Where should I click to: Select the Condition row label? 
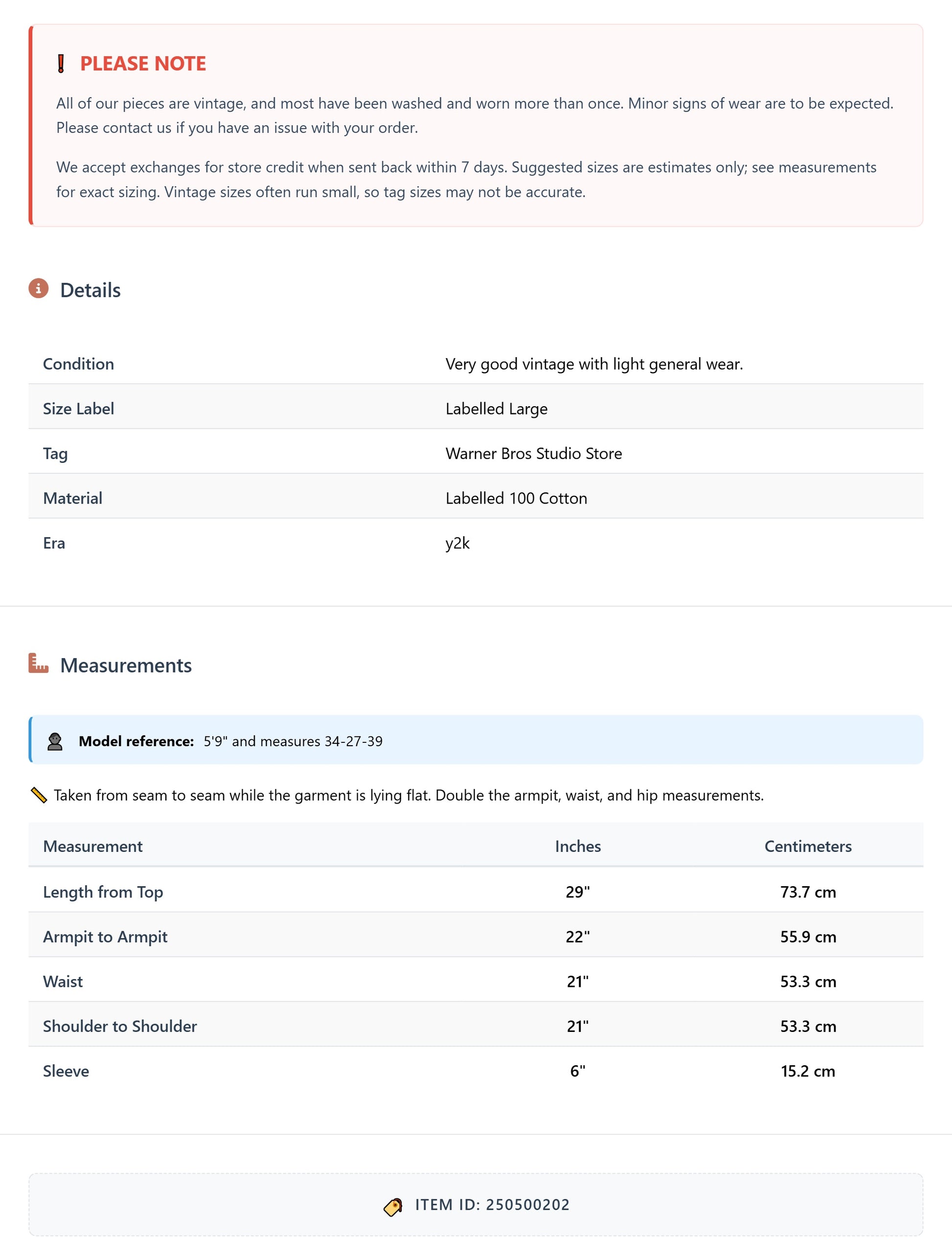tap(79, 364)
